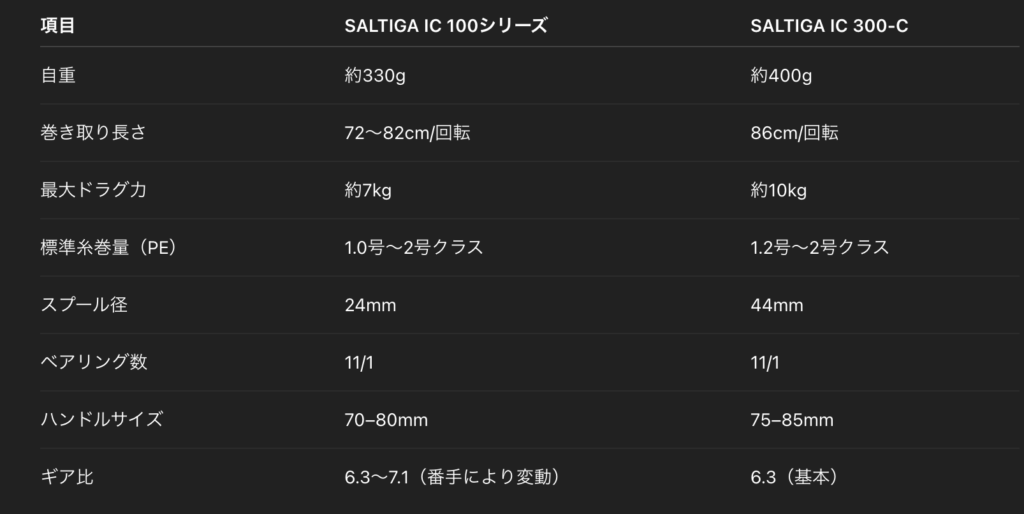Click the 項目 column header
The image size is (1024, 514).
[x=58, y=26]
